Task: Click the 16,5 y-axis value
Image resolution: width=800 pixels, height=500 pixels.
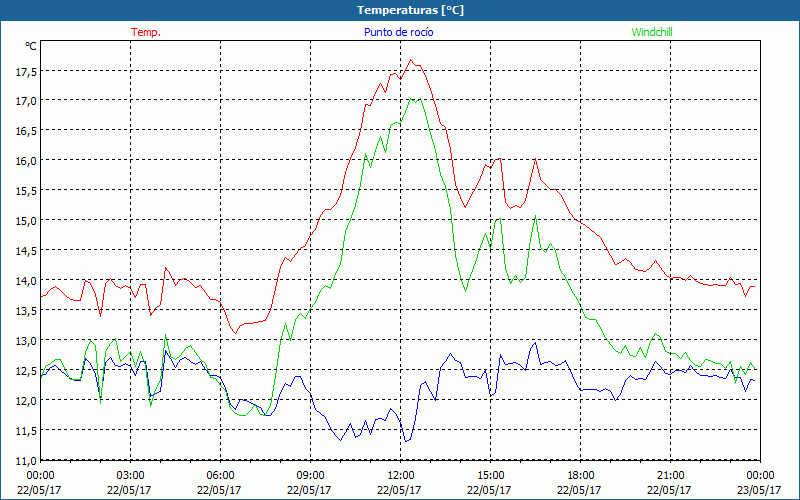Action: 27,131
